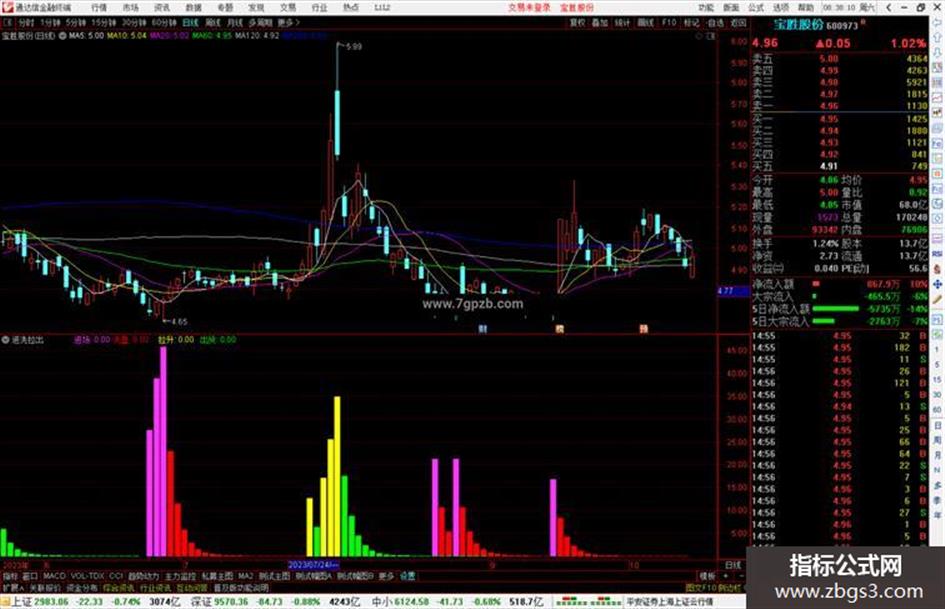The height and width of the screenshot is (609, 945).
Task: Click the 交易未登录 login link
Action: point(529,8)
